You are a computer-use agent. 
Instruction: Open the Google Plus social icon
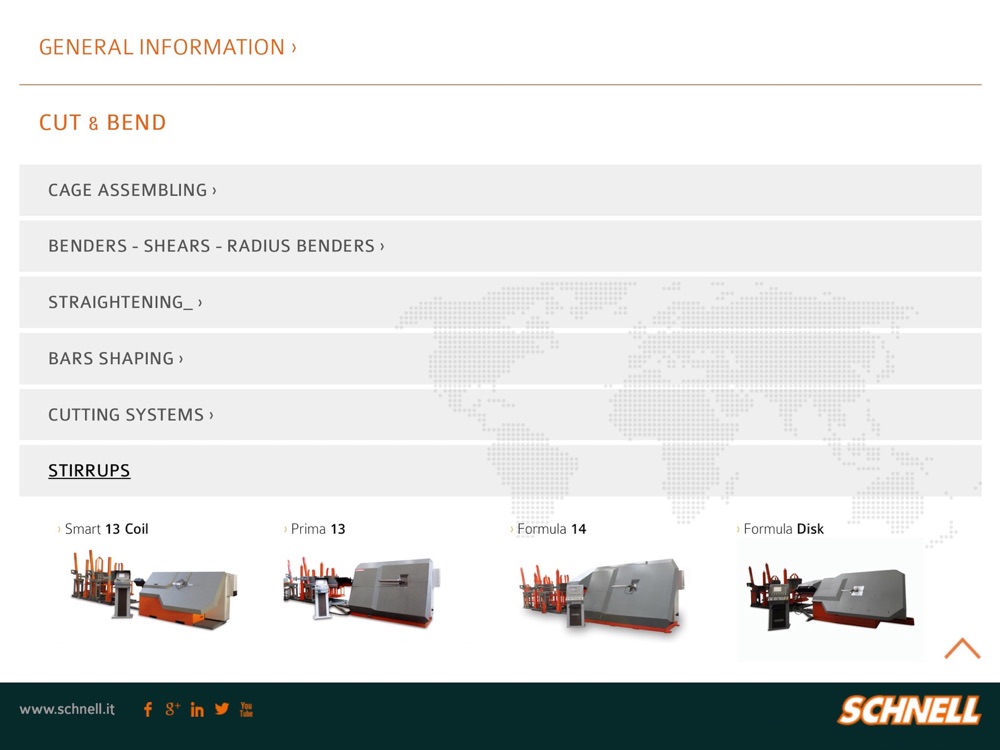pos(172,709)
